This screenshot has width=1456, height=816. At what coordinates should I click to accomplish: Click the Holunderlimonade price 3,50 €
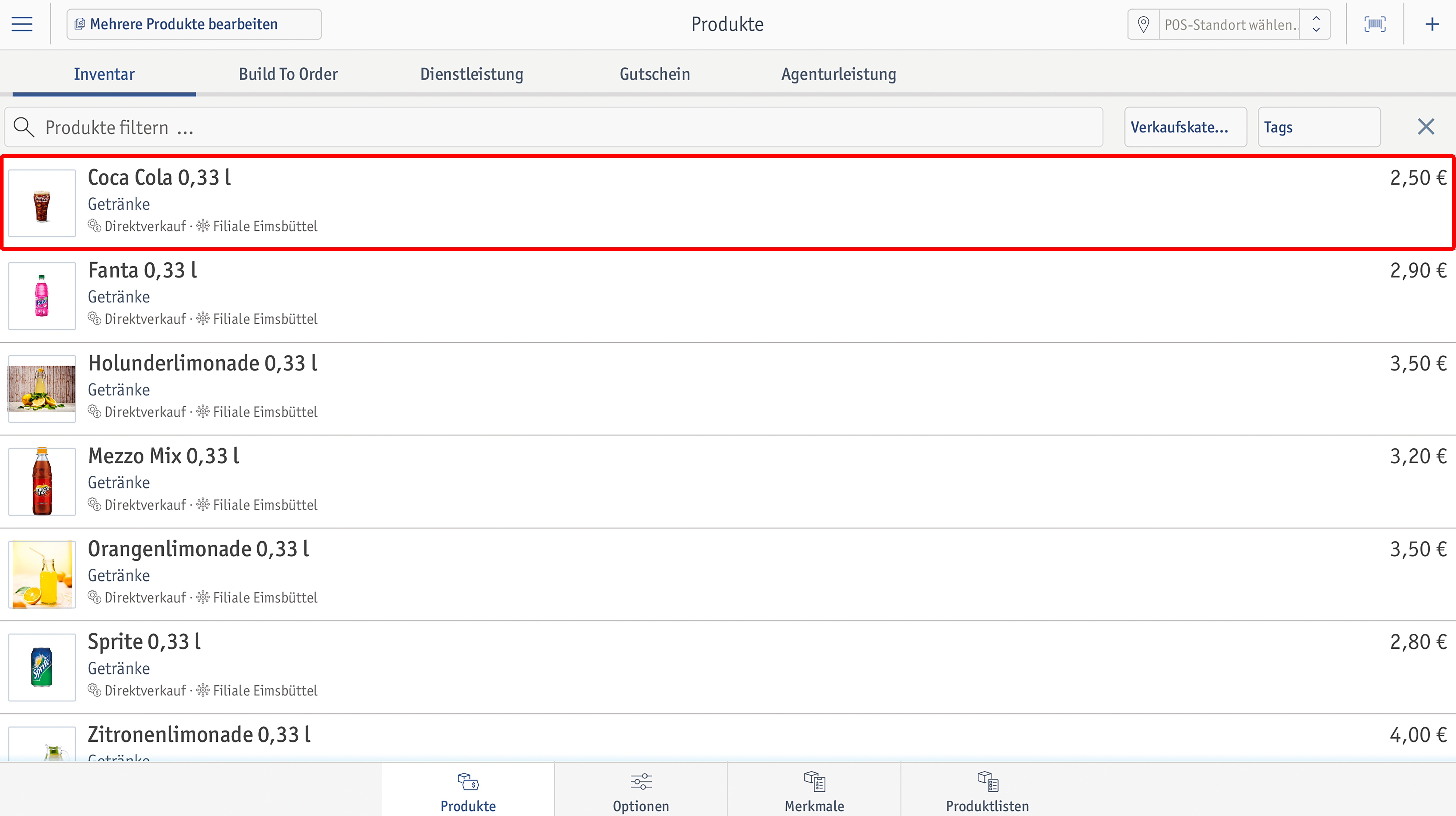point(1418,363)
